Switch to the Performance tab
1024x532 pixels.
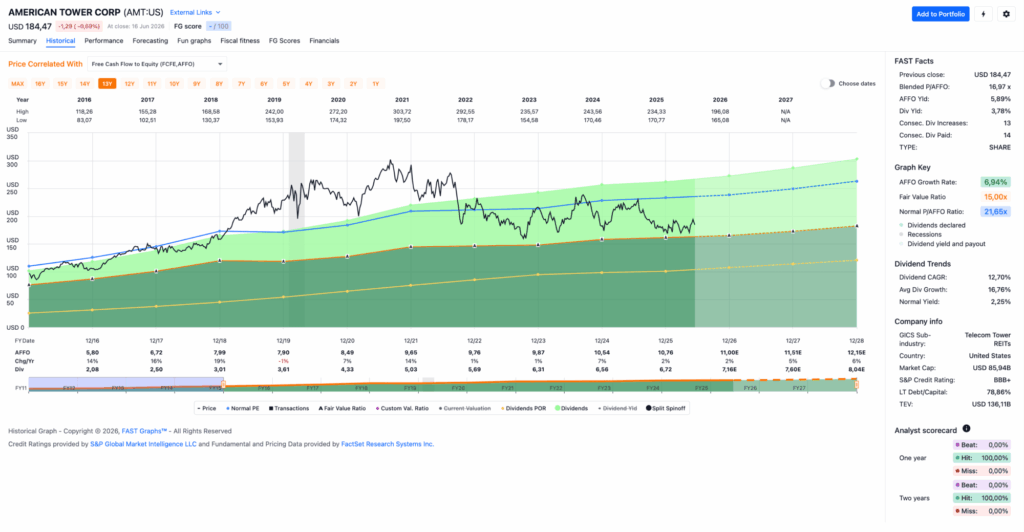point(104,40)
